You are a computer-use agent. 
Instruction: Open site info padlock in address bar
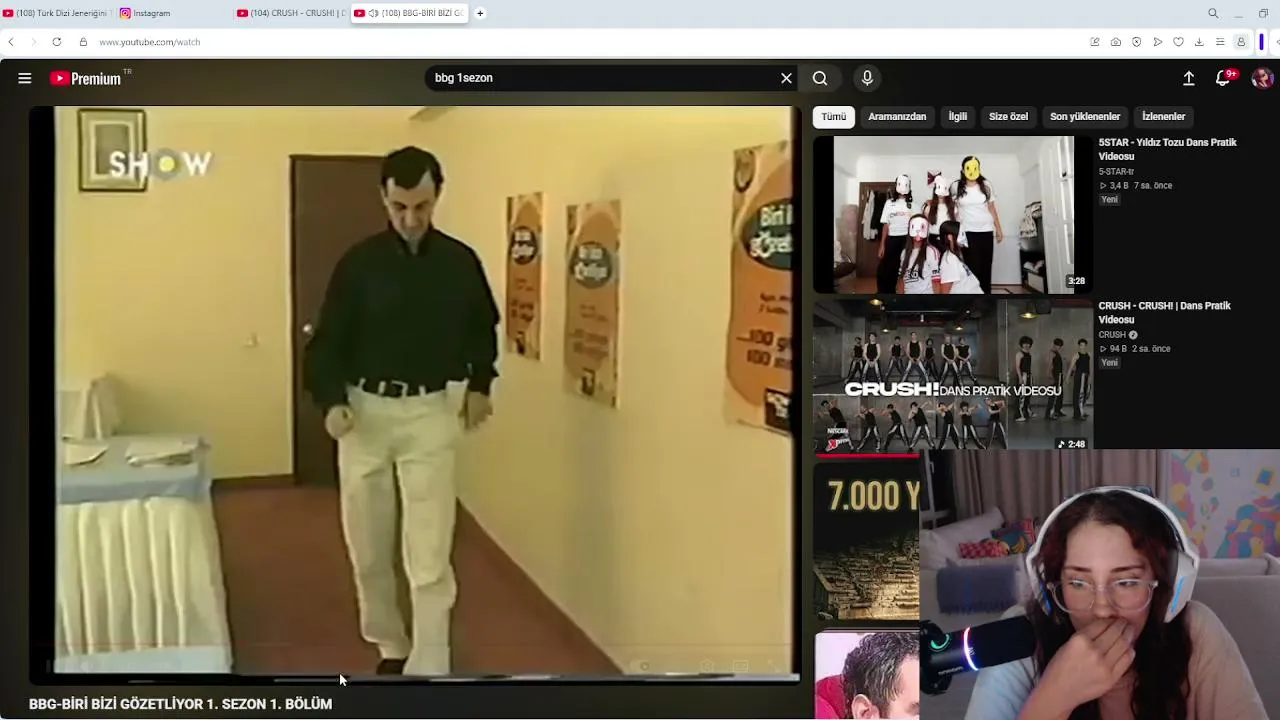(x=83, y=42)
